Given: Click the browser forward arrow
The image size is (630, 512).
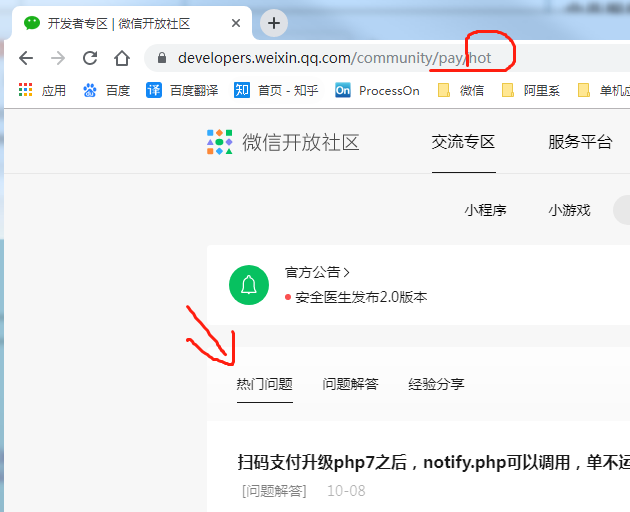Looking at the screenshot, I should pos(58,58).
